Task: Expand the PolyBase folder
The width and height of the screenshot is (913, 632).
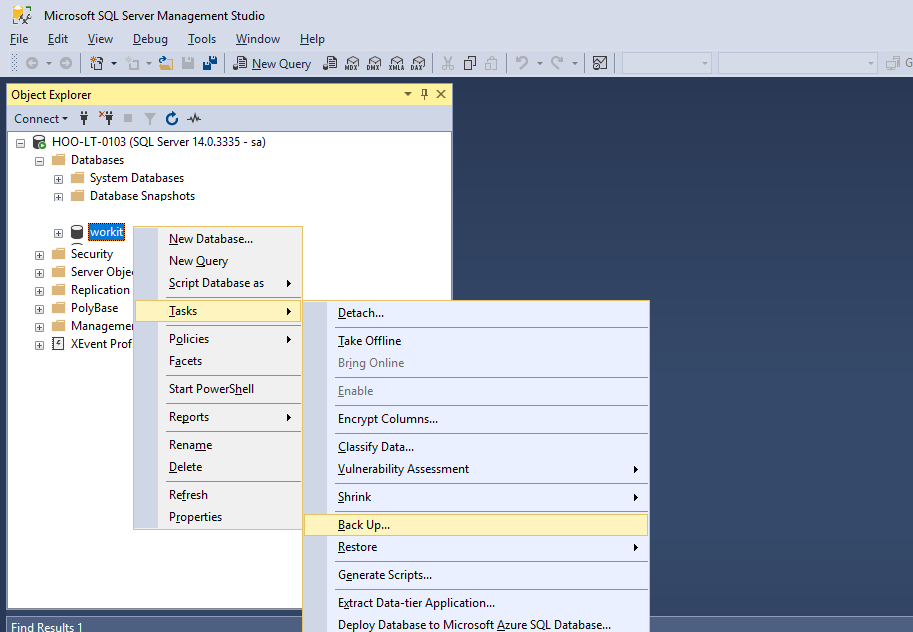Action: (40, 309)
